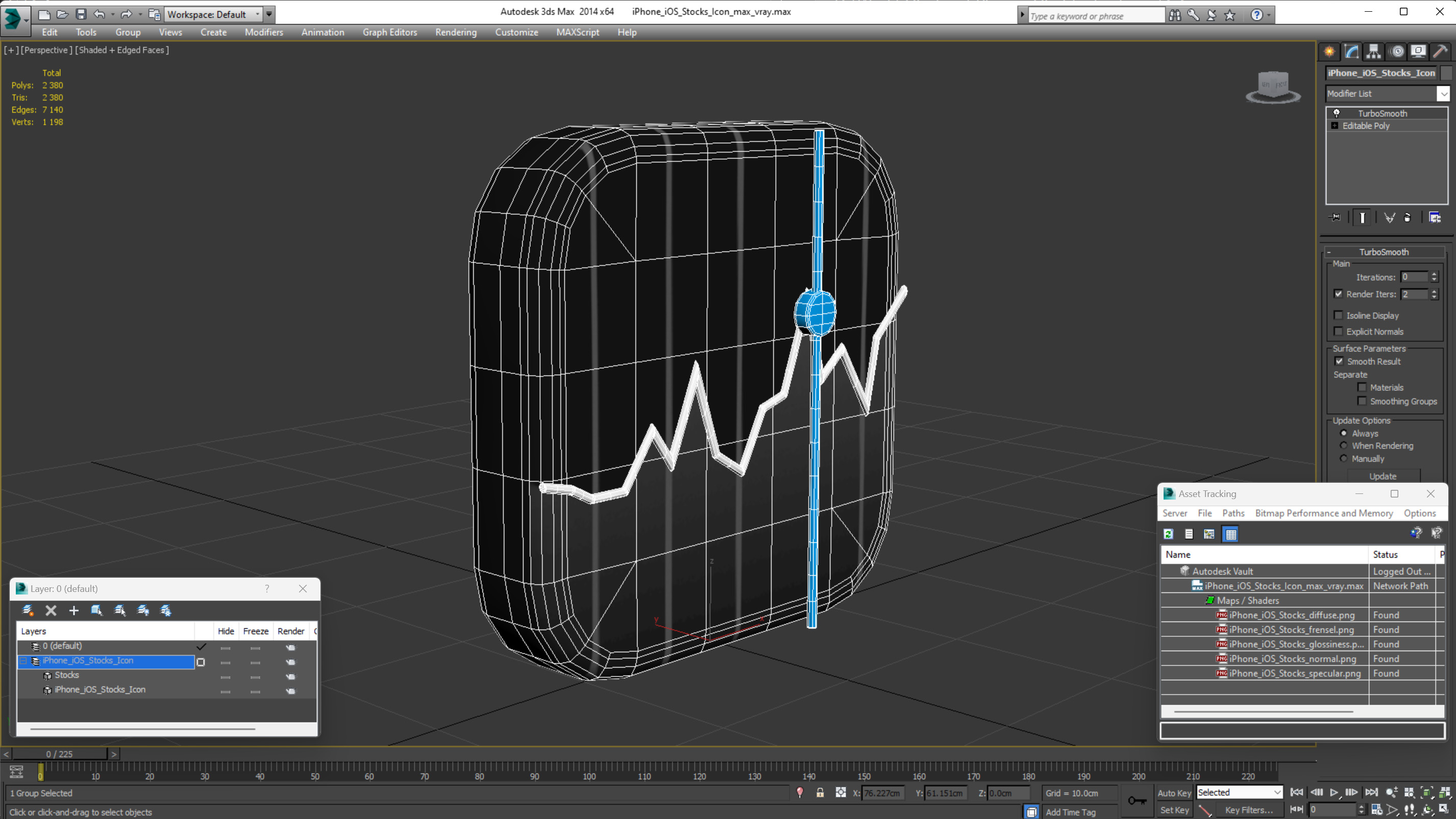Open the MAXScript menu

pos(578,32)
